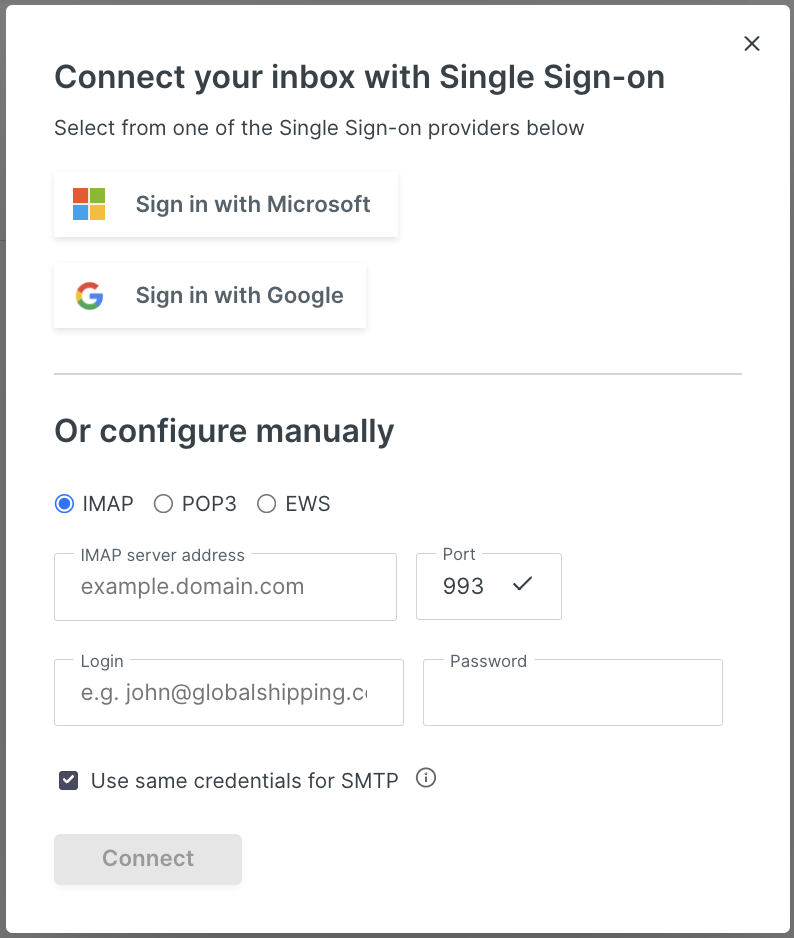Click the POP3 label text
Screen dimensions: 794x938
coord(209,504)
